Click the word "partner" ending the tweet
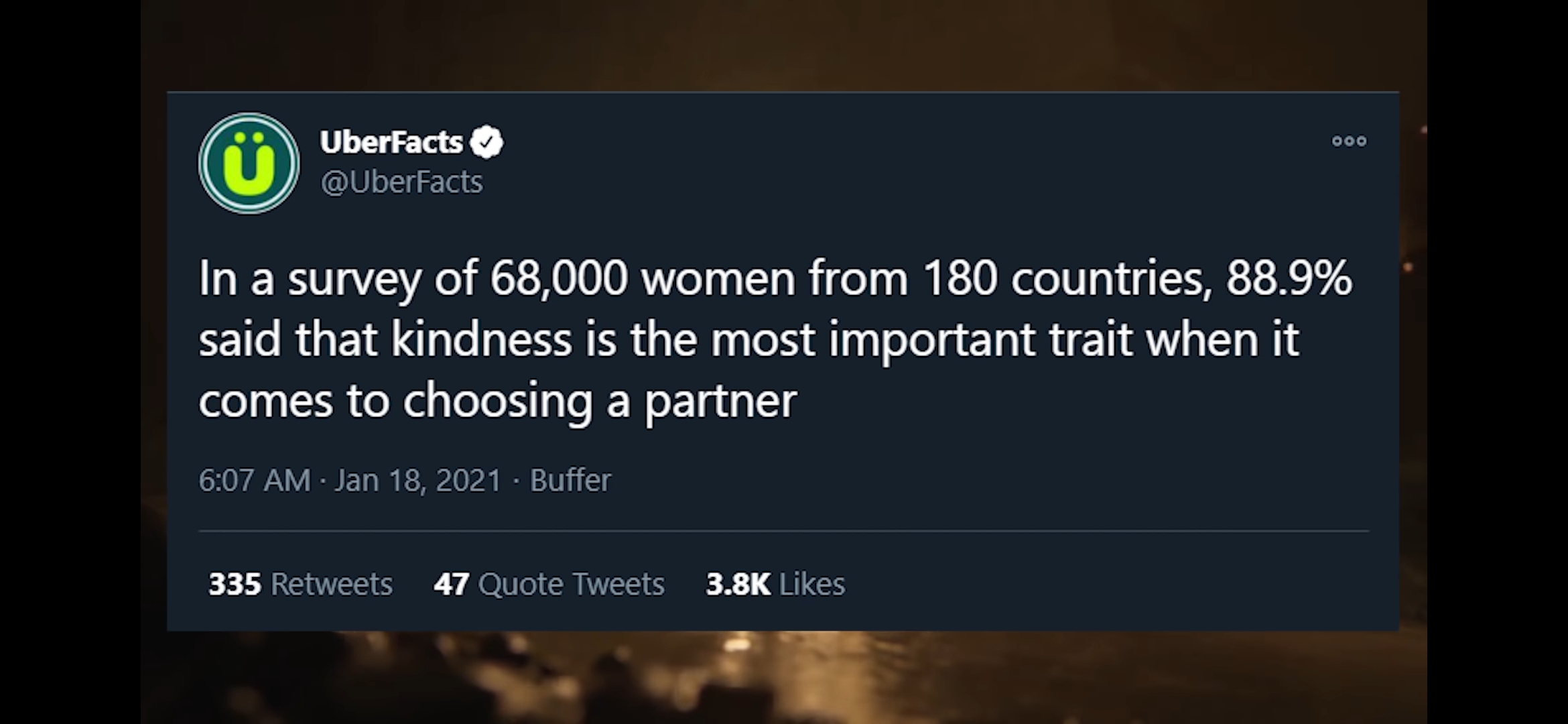This screenshot has height=724, width=1568. click(720, 401)
